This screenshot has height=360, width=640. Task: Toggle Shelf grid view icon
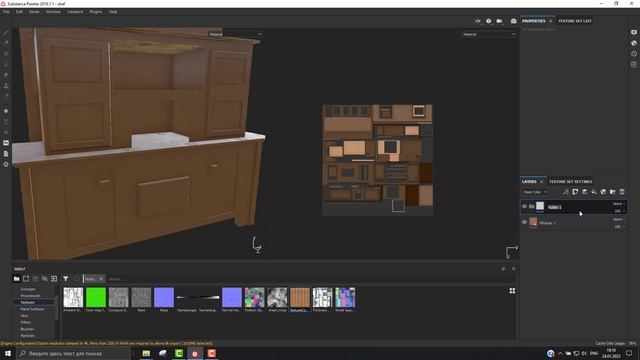point(512,291)
